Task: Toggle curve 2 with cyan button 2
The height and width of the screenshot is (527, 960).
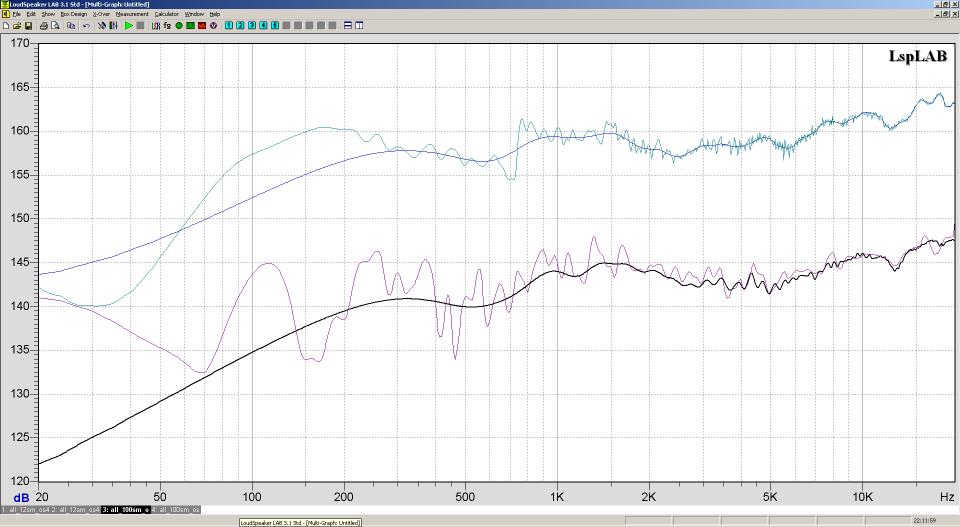Action: [x=240, y=26]
